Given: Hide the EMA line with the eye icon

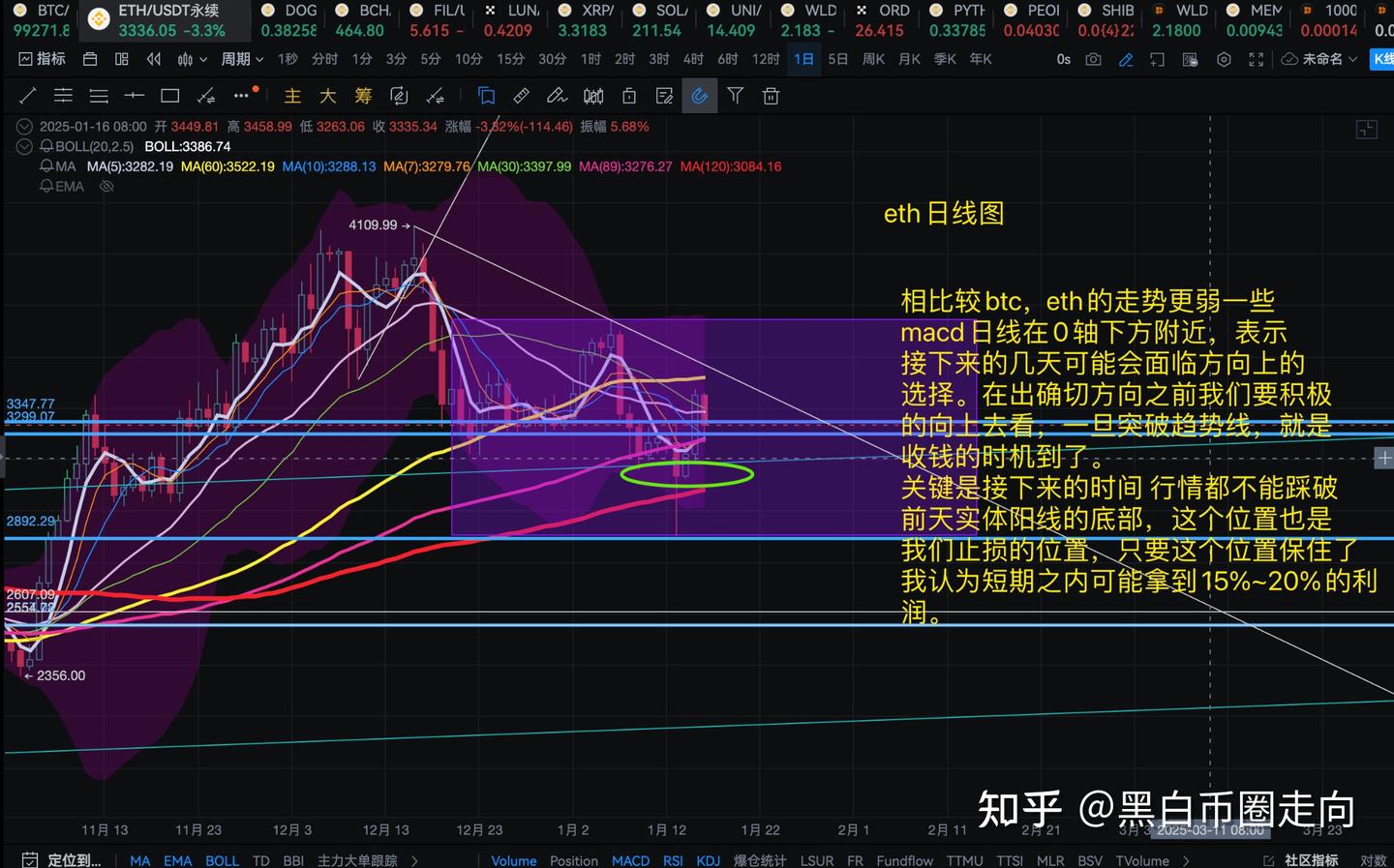Looking at the screenshot, I should (106, 186).
